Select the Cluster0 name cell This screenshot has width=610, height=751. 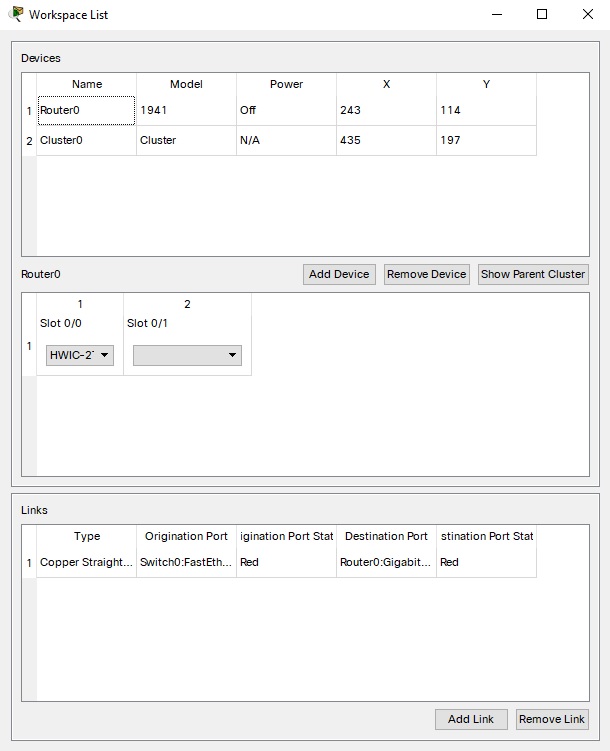[x=87, y=140]
